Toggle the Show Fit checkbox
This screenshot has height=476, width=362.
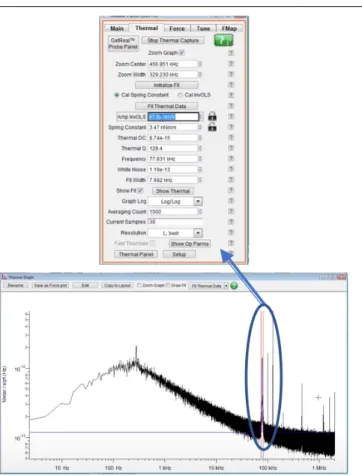pos(140,191)
